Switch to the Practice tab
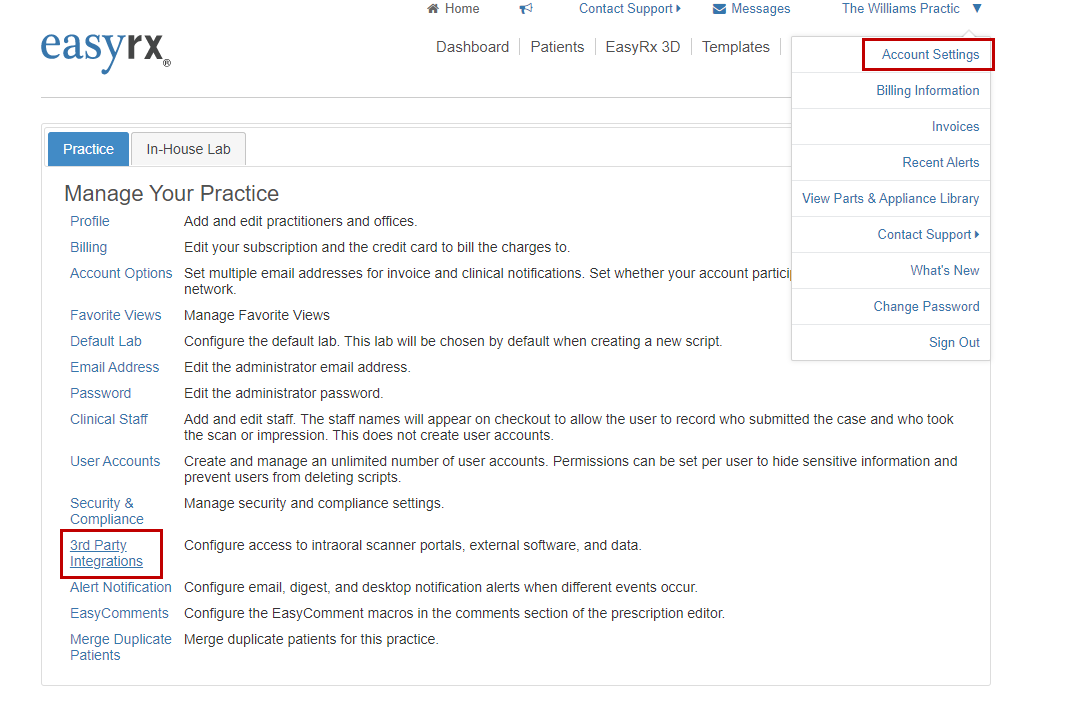Image resolution: width=1068 pixels, height=704 pixels. 89,149
